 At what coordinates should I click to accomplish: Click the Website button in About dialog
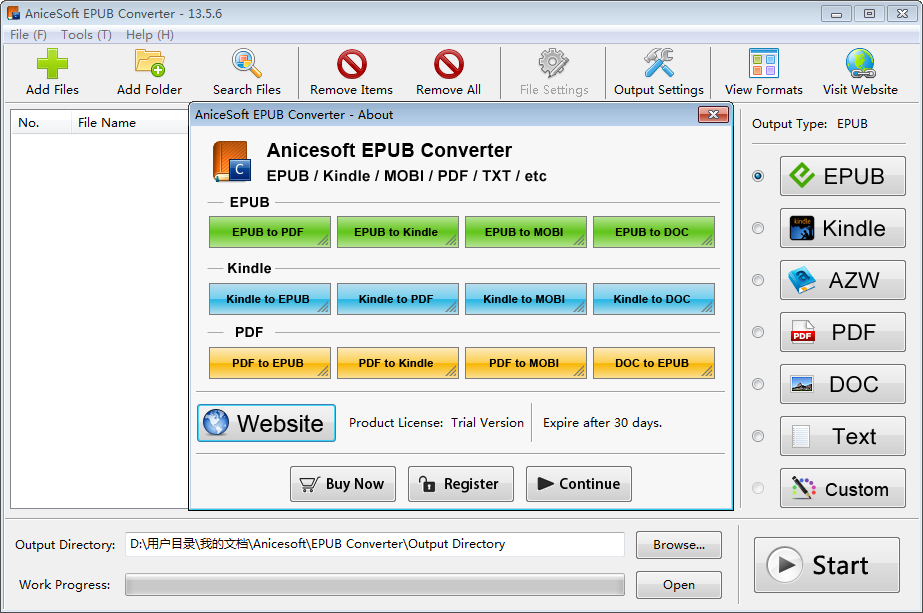point(266,423)
